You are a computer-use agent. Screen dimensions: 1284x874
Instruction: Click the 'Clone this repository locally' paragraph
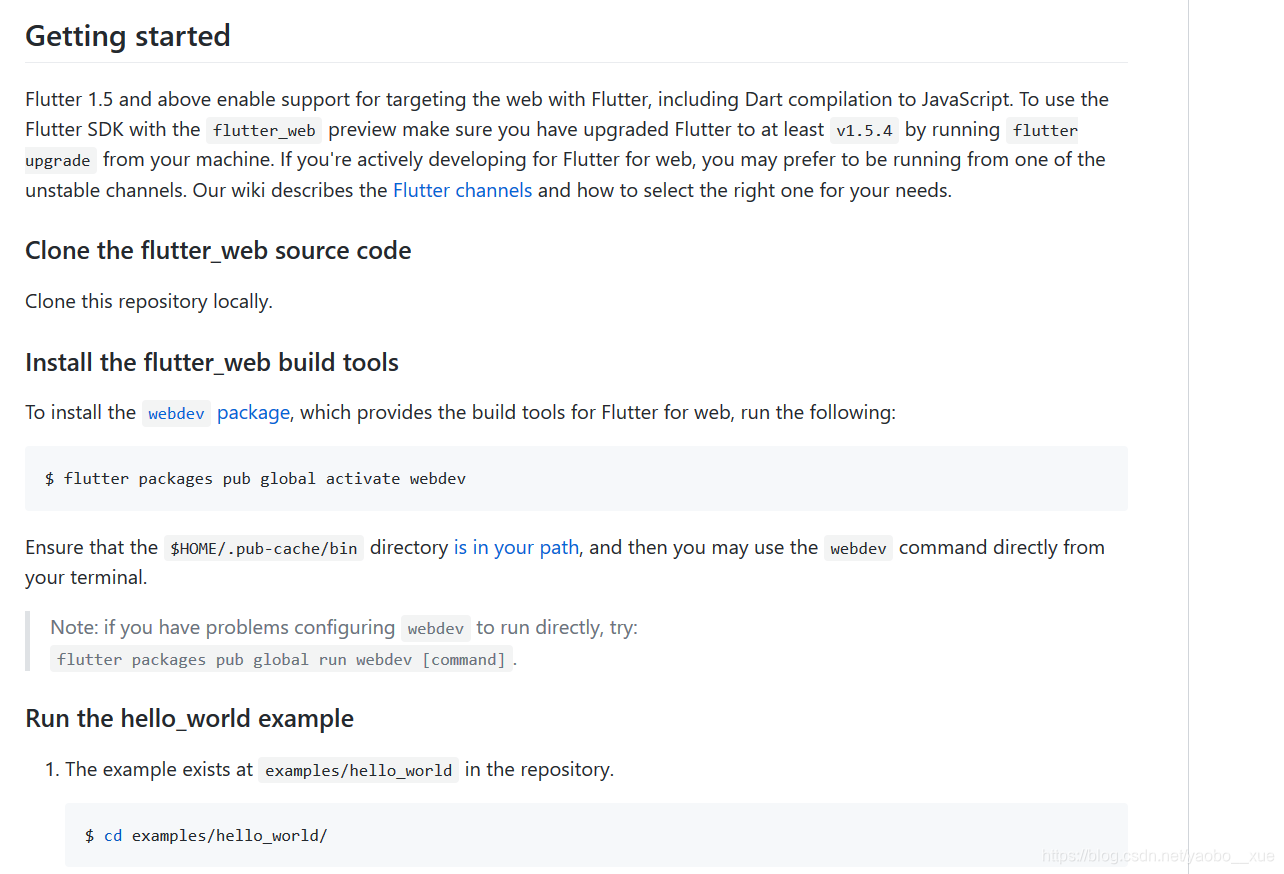tap(149, 301)
